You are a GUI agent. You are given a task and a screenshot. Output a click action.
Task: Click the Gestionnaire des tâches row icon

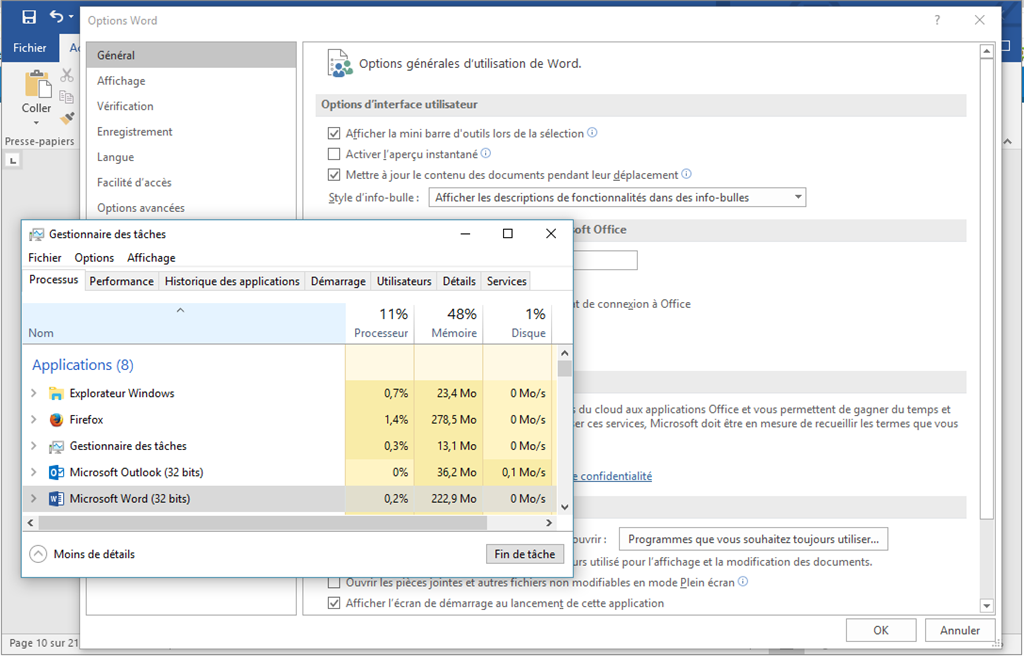pyautogui.click(x=56, y=446)
